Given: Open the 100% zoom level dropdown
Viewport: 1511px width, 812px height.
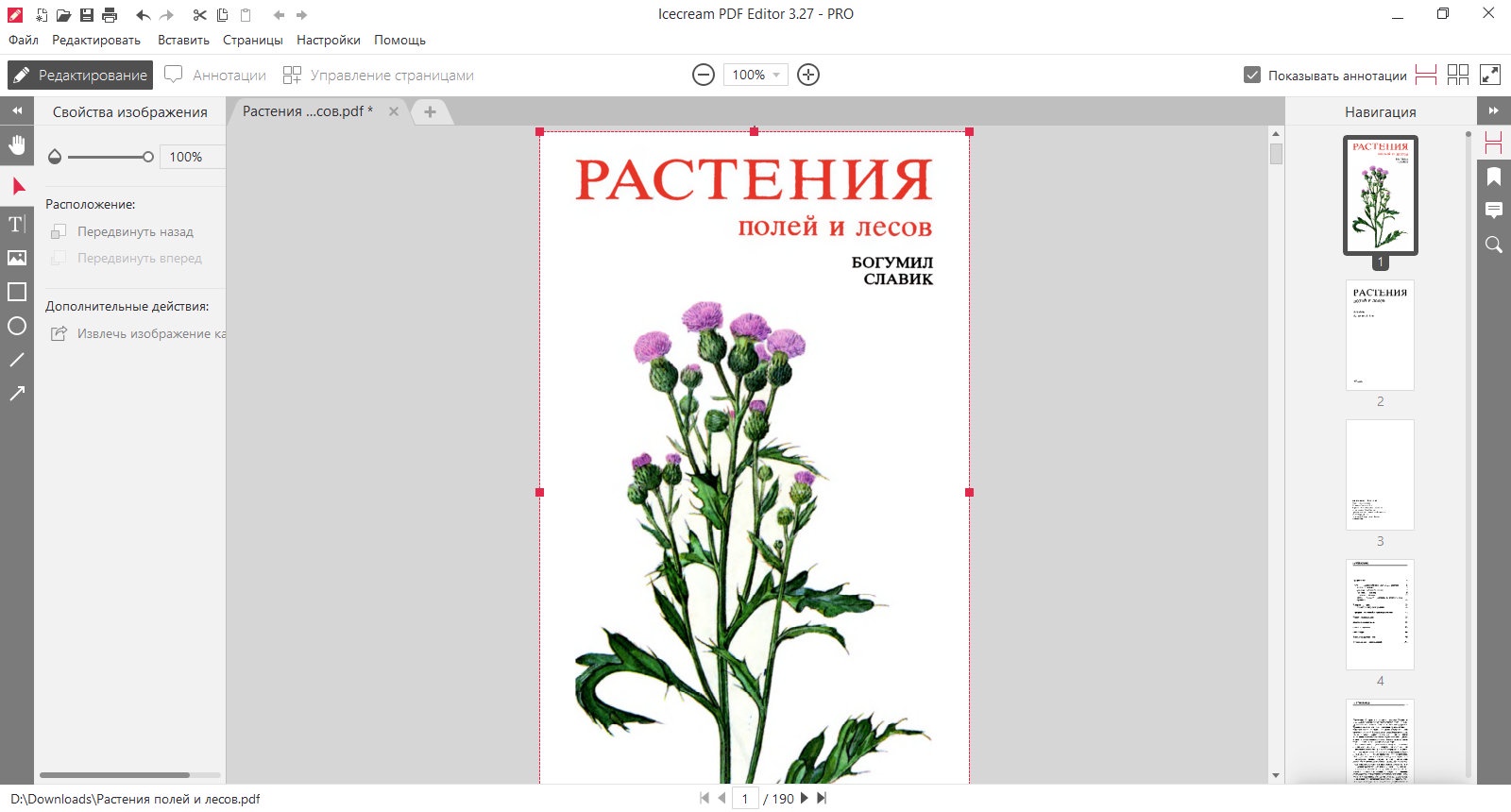Looking at the screenshot, I should click(755, 75).
